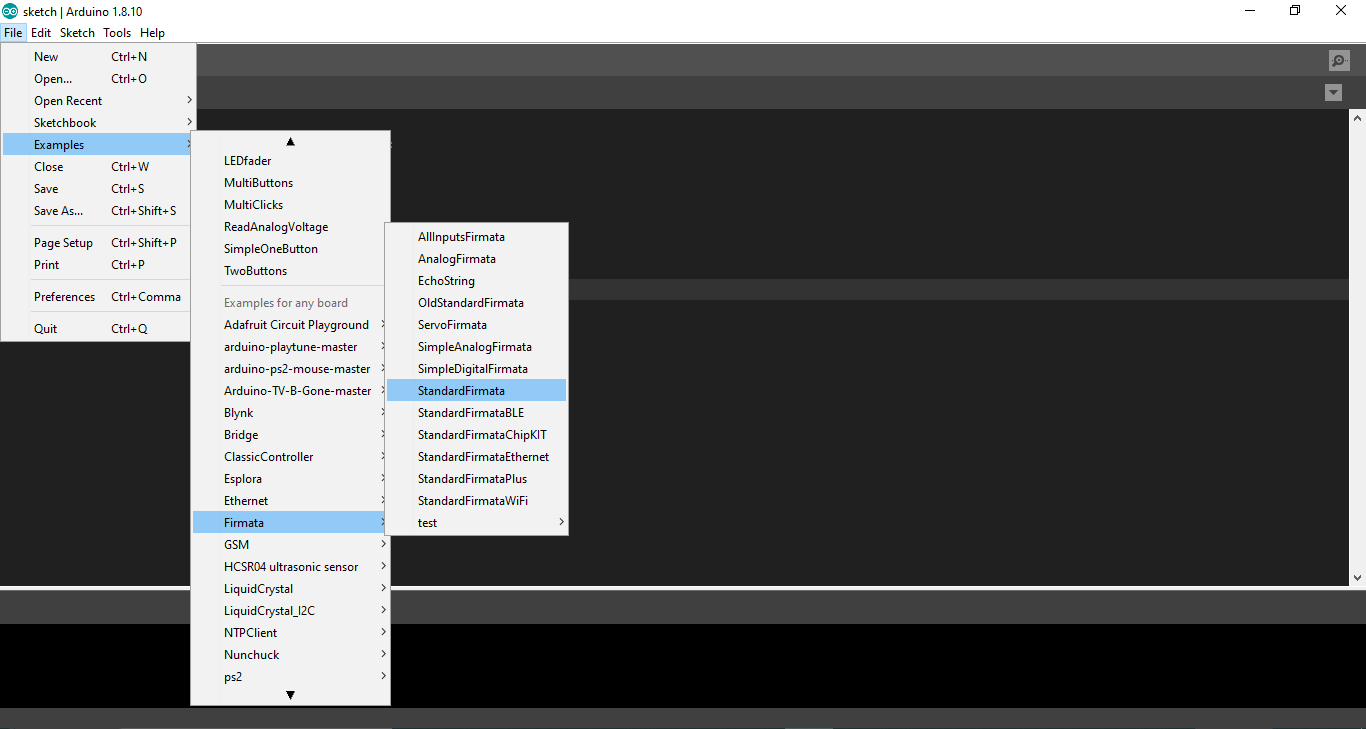The width and height of the screenshot is (1366, 729).
Task: Expand the Esplora examples submenu
Action: tap(290, 479)
